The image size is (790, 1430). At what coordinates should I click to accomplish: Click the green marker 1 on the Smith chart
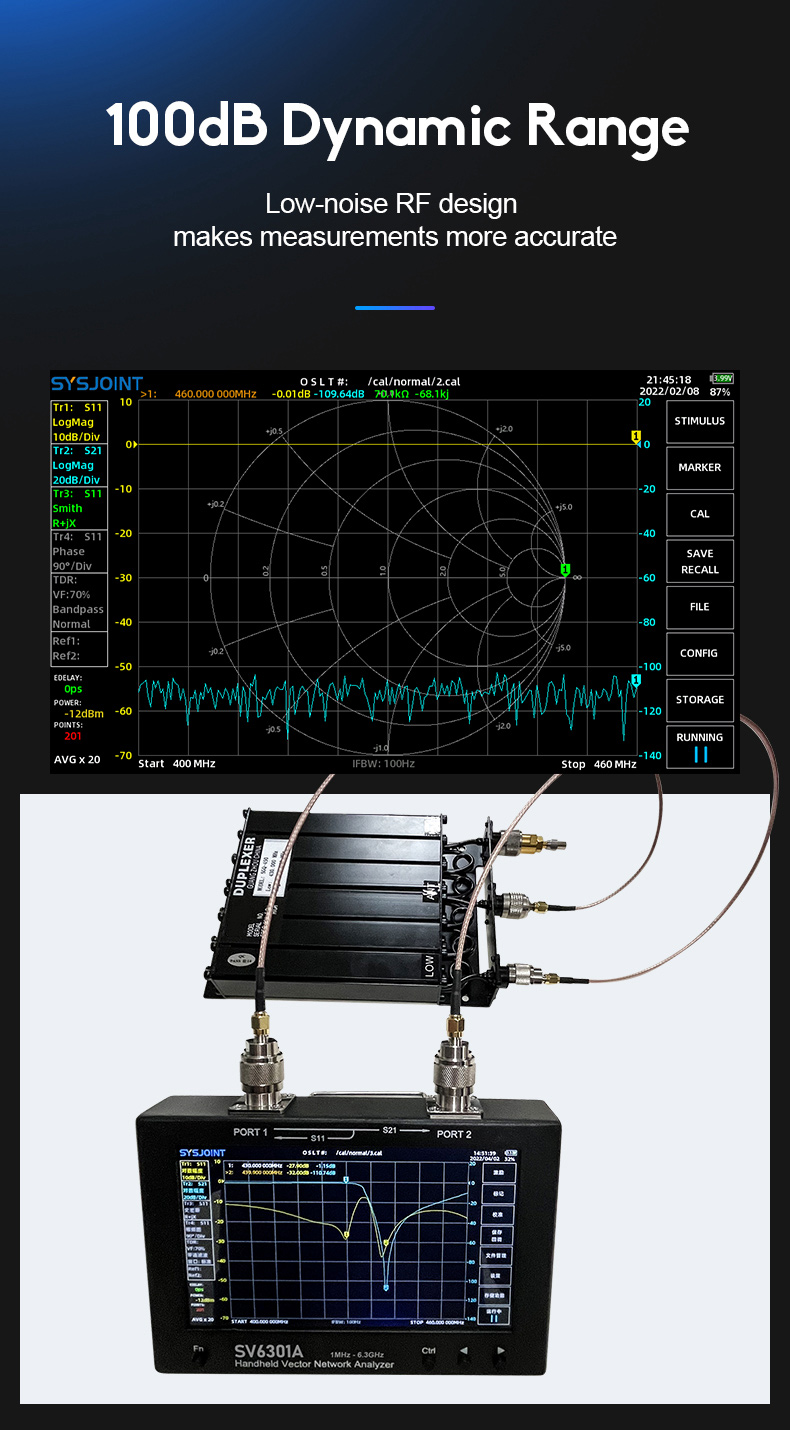565,570
